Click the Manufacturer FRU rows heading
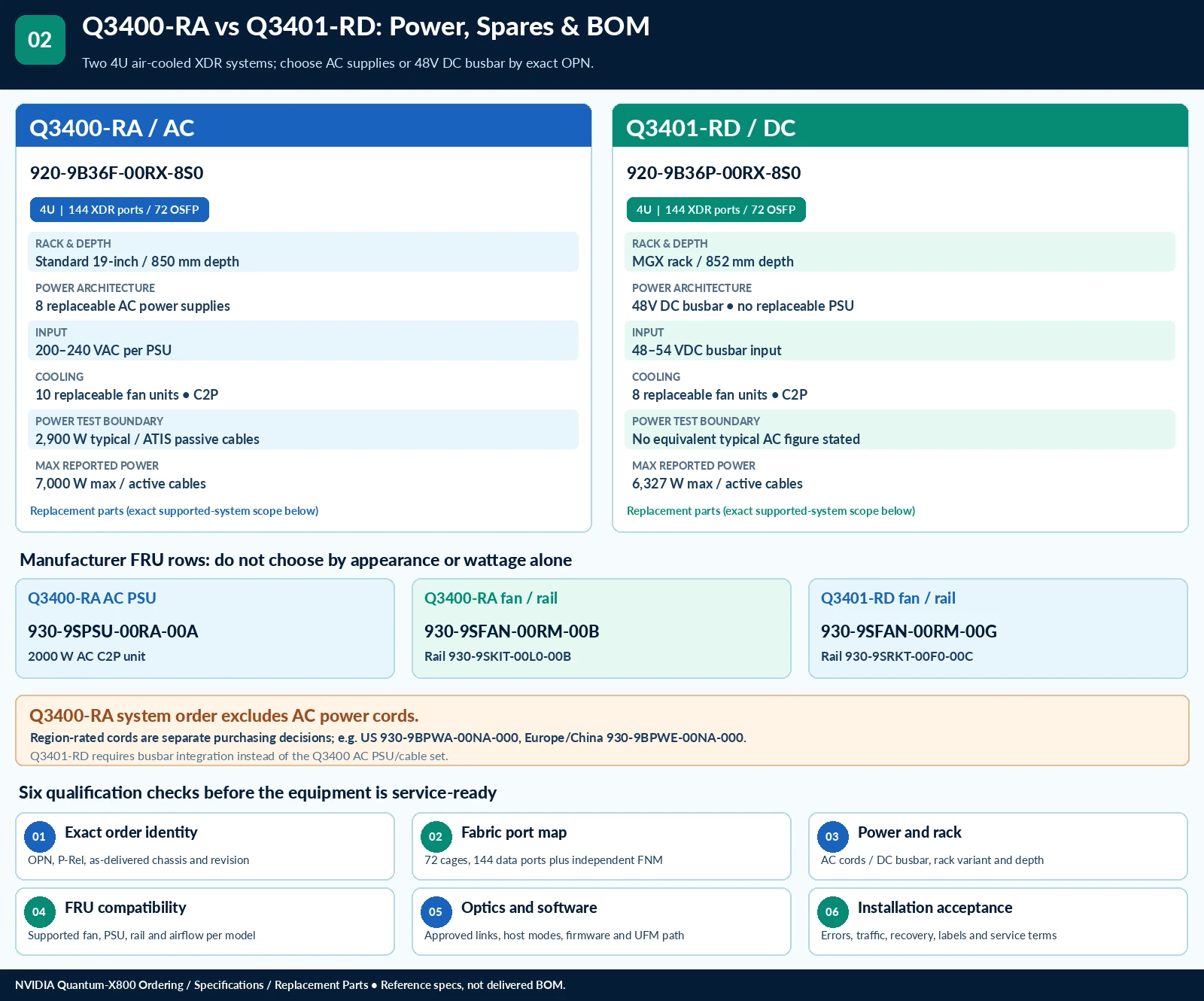The height and width of the screenshot is (1001, 1204). (296, 560)
